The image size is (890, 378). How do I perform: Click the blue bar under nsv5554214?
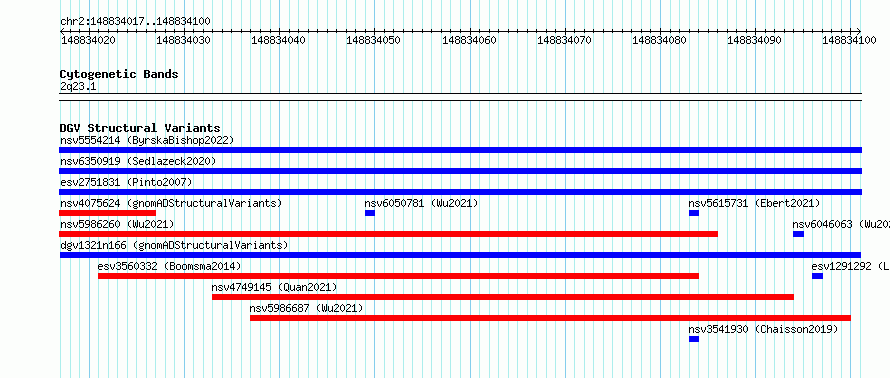tap(460, 150)
